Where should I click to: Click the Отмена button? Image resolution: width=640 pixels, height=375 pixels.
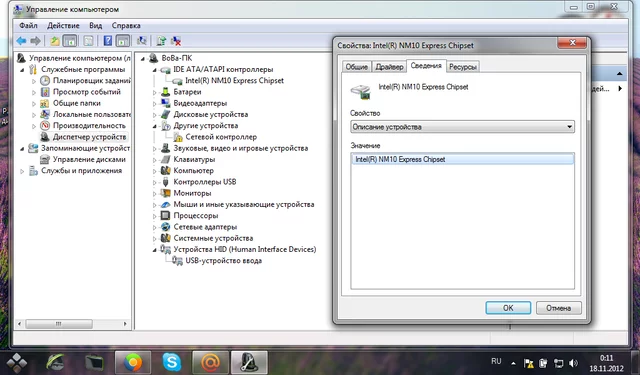pos(558,308)
